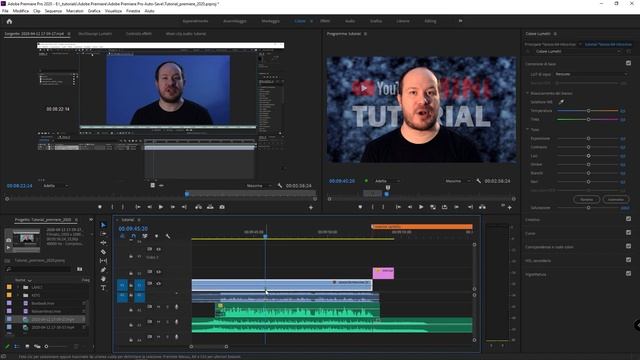Open Source monitor settings wrench

click(280, 186)
